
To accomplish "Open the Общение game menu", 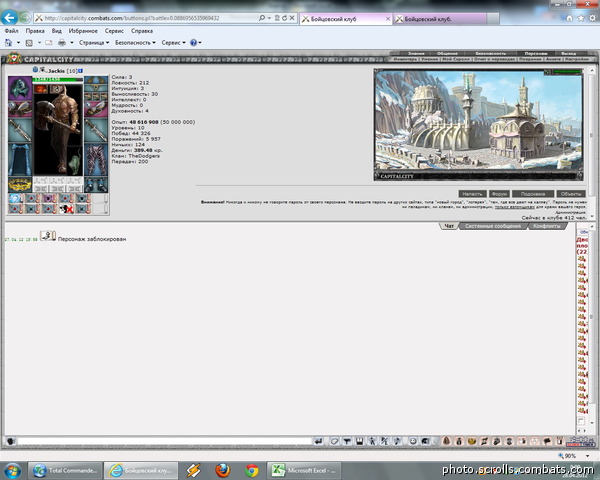I will point(447,53).
